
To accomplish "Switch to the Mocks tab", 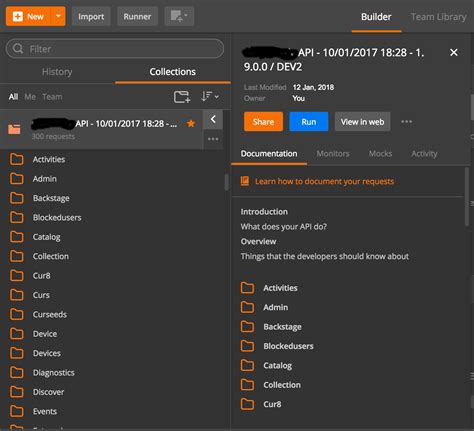I will pos(380,154).
